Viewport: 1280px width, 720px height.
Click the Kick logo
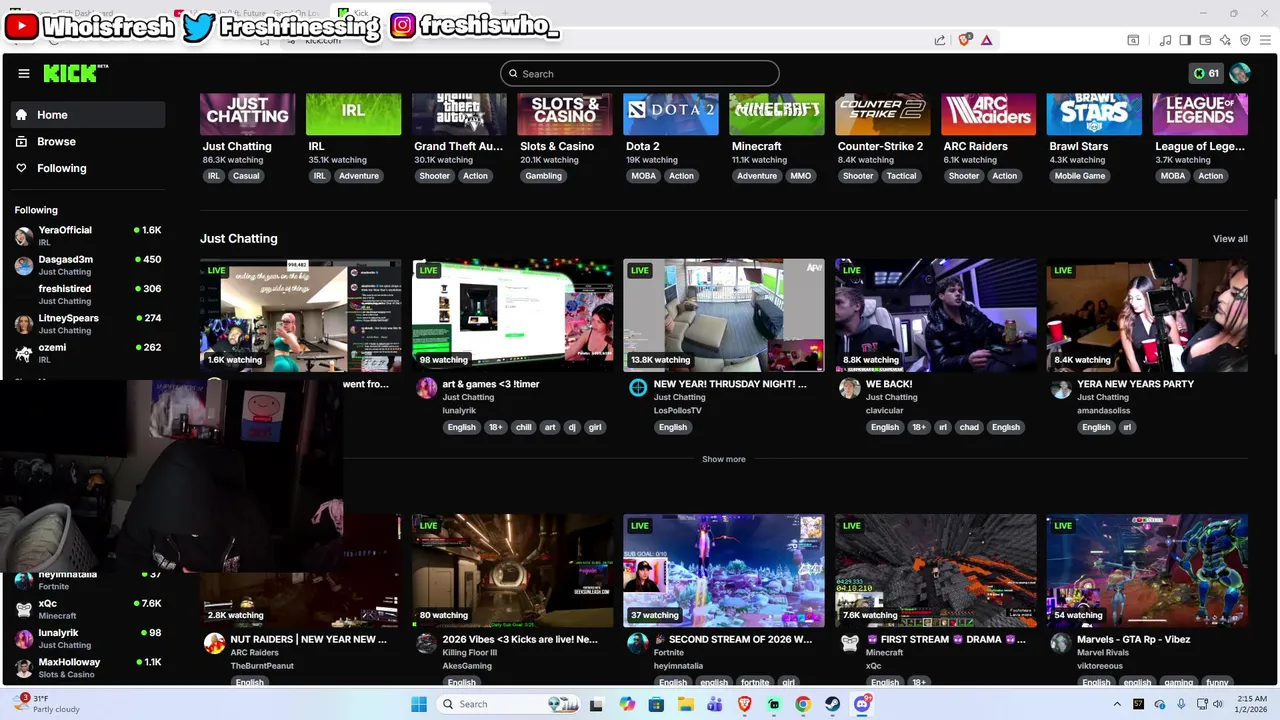75,73
